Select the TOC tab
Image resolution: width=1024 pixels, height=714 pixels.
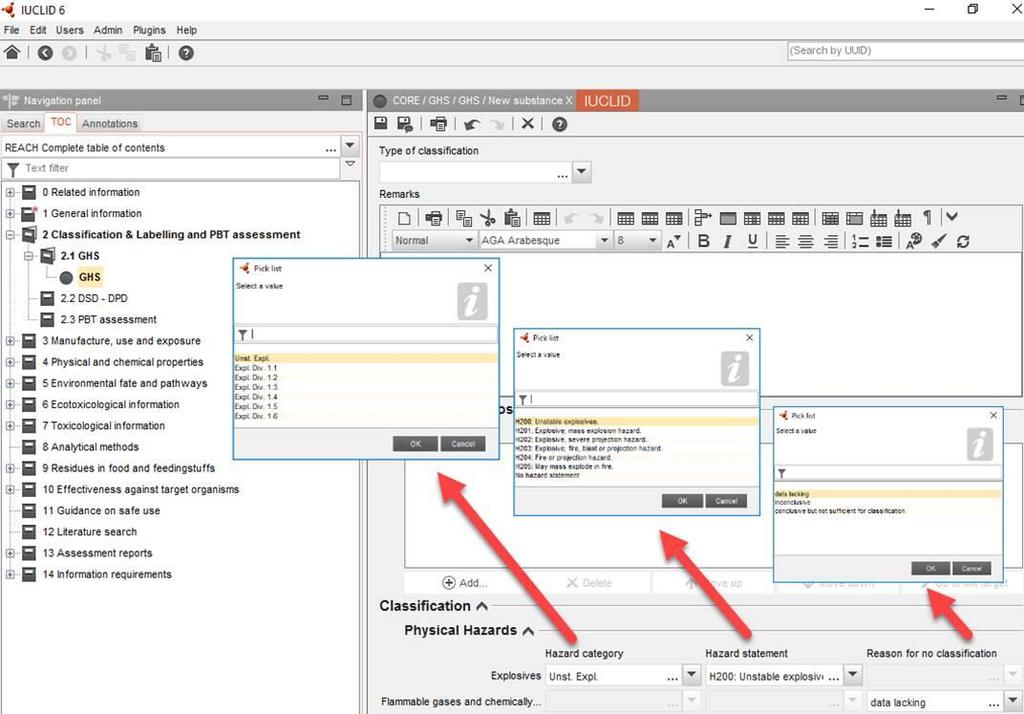pyautogui.click(x=61, y=122)
